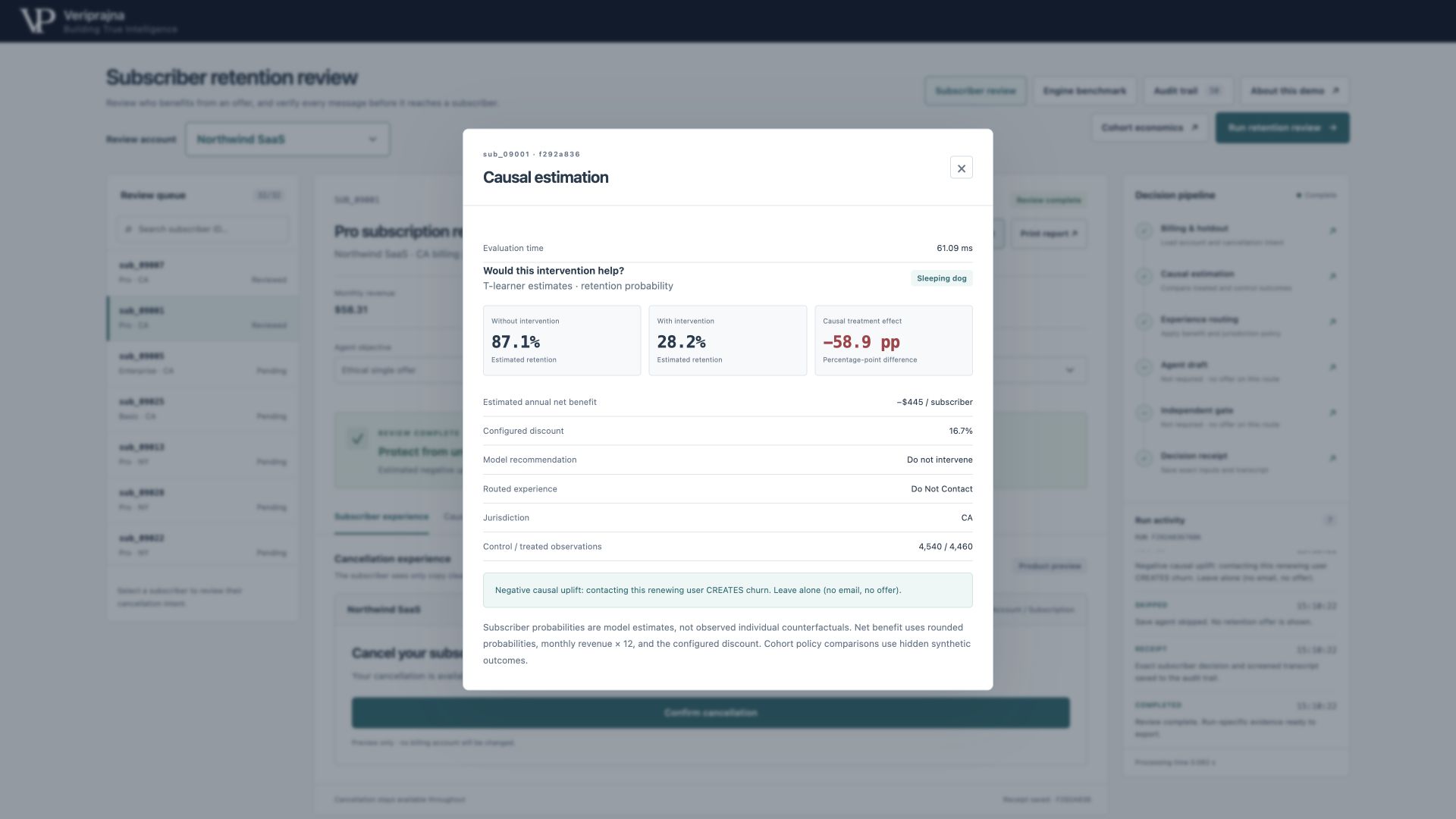Expand Run activity panel icon
The width and height of the screenshot is (1456, 819).
pyautogui.click(x=1329, y=520)
